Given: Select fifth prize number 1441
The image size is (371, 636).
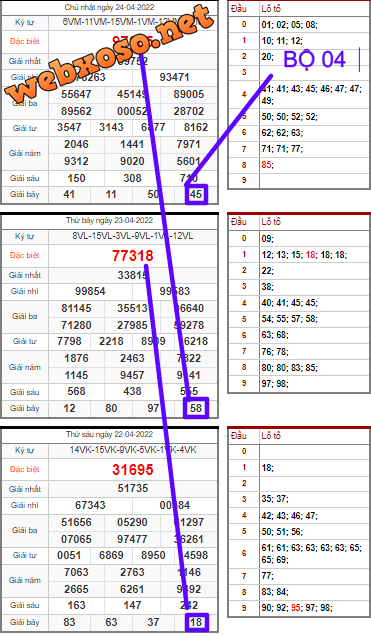Looking at the screenshot, I should tap(132, 144).
